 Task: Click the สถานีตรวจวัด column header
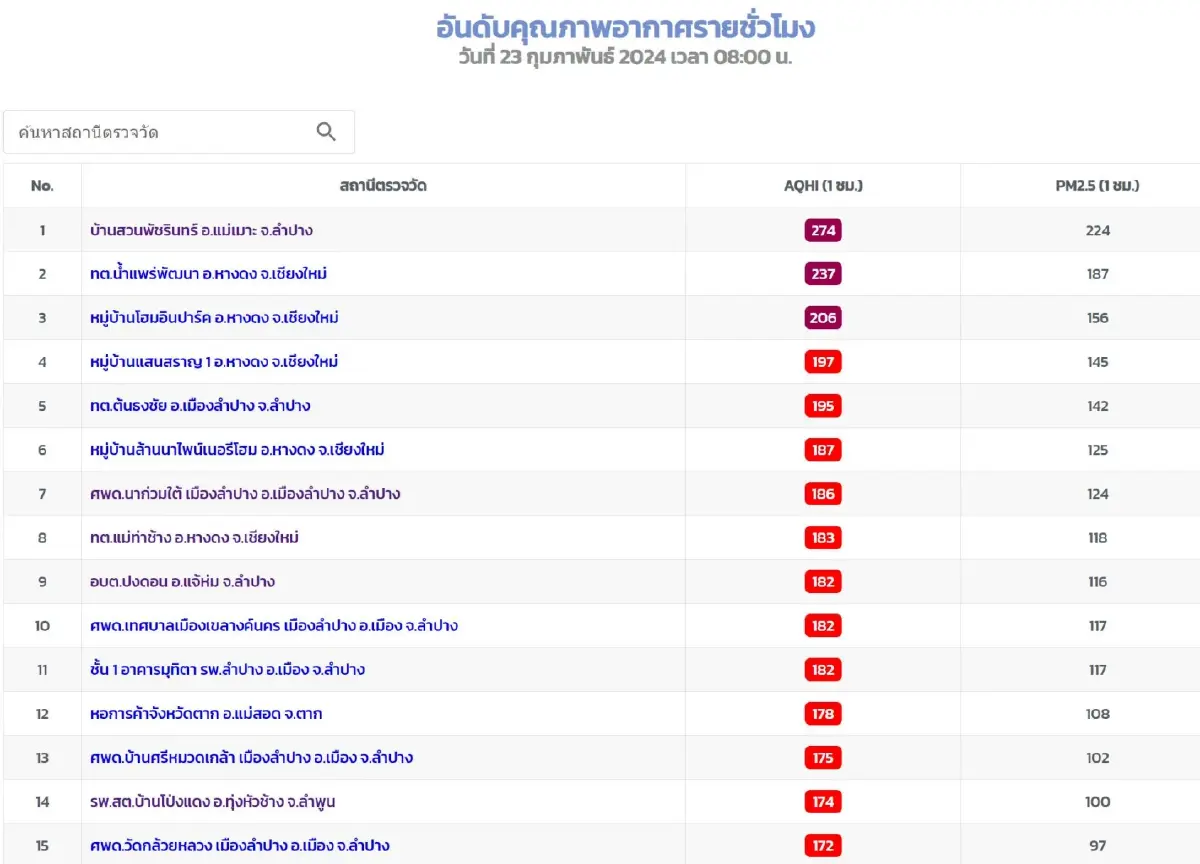[x=383, y=186]
